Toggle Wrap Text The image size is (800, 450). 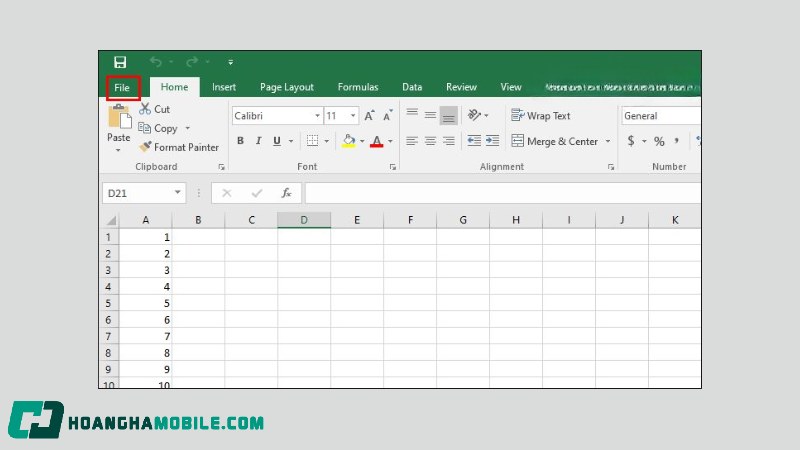[541, 116]
